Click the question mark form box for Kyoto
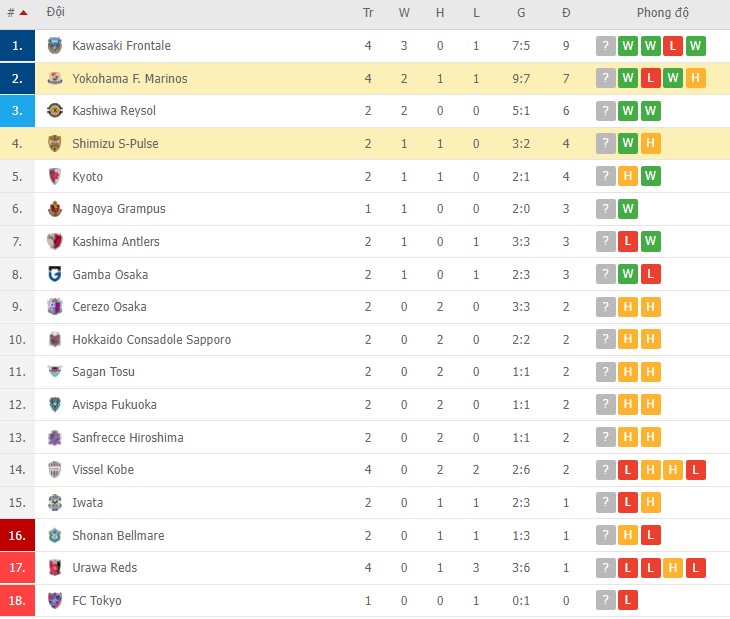 605,177
